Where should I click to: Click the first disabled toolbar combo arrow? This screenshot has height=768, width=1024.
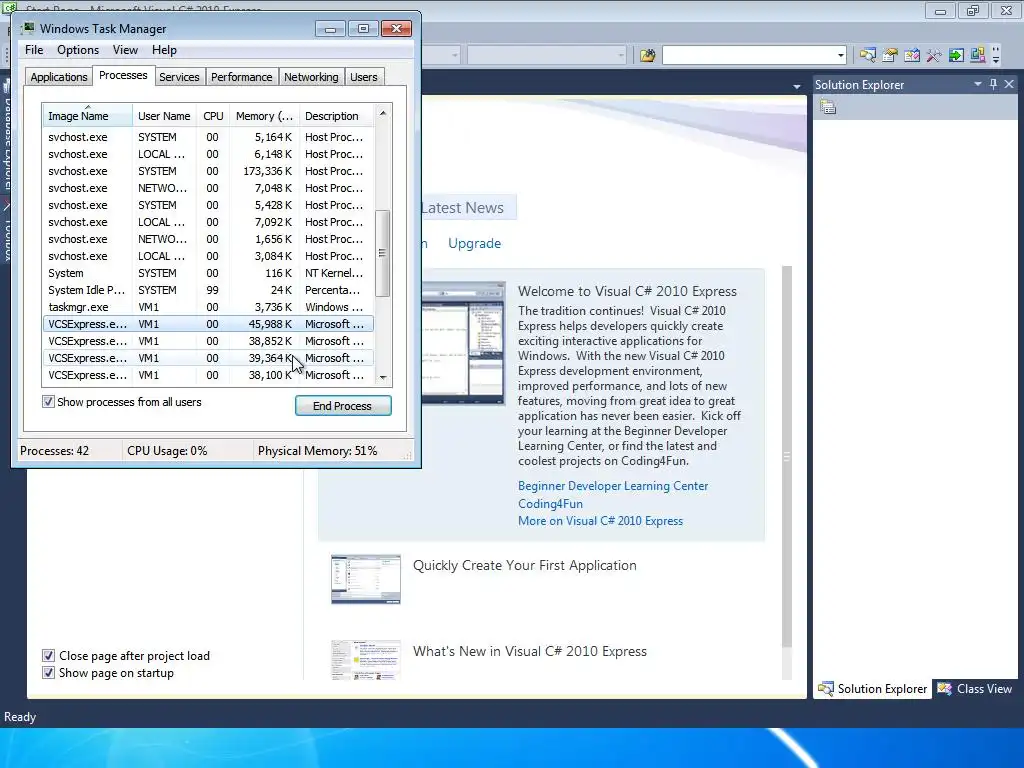(x=455, y=56)
